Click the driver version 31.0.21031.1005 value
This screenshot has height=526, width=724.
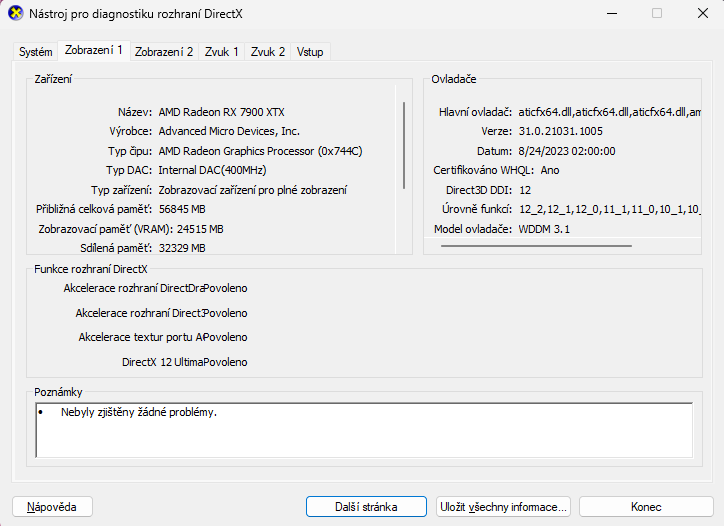561,132
